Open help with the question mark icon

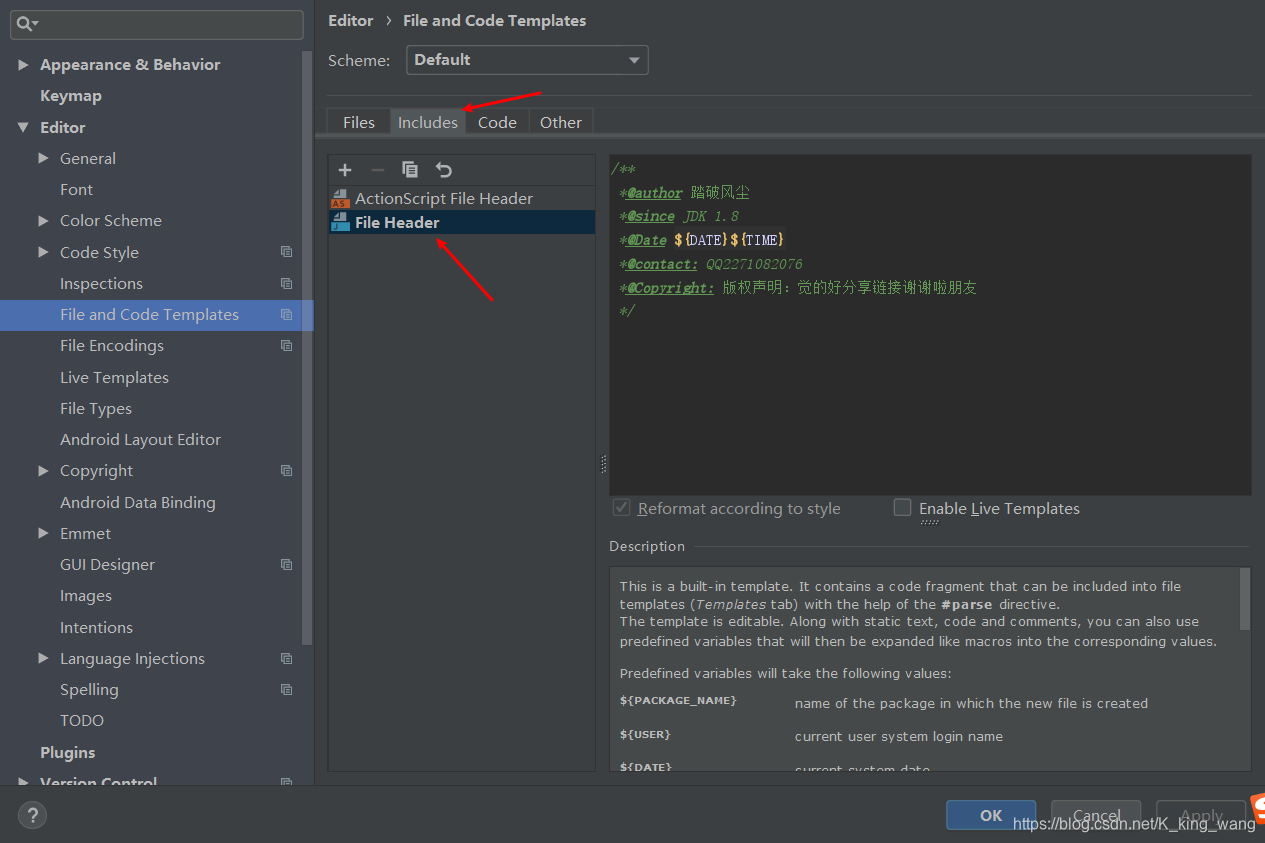(32, 815)
